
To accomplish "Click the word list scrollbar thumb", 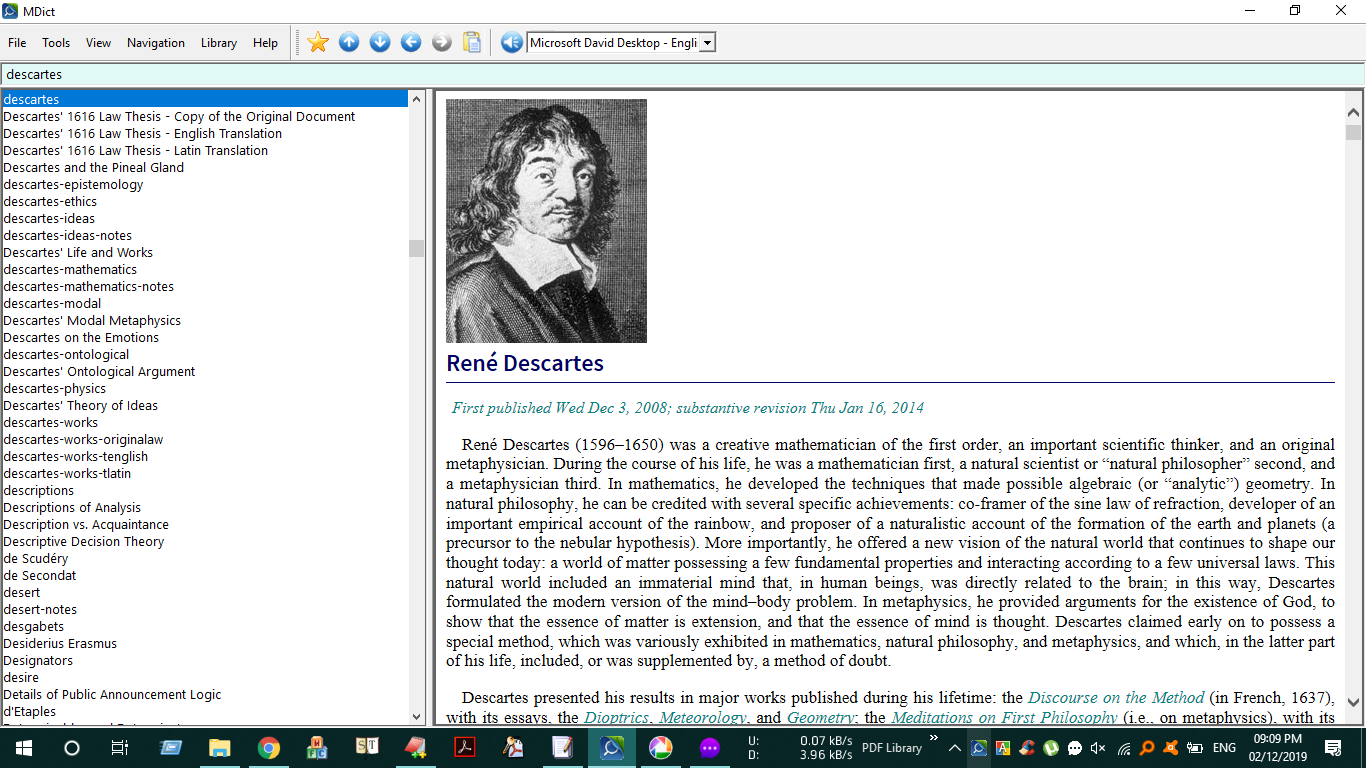I will point(416,249).
